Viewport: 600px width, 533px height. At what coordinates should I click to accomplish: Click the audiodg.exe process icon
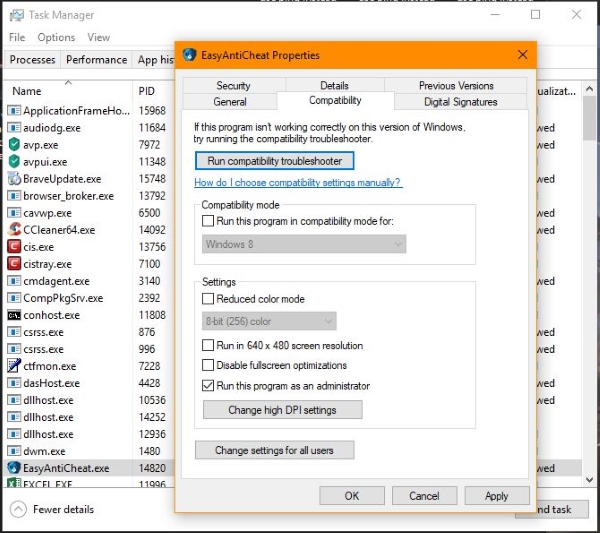point(14,127)
